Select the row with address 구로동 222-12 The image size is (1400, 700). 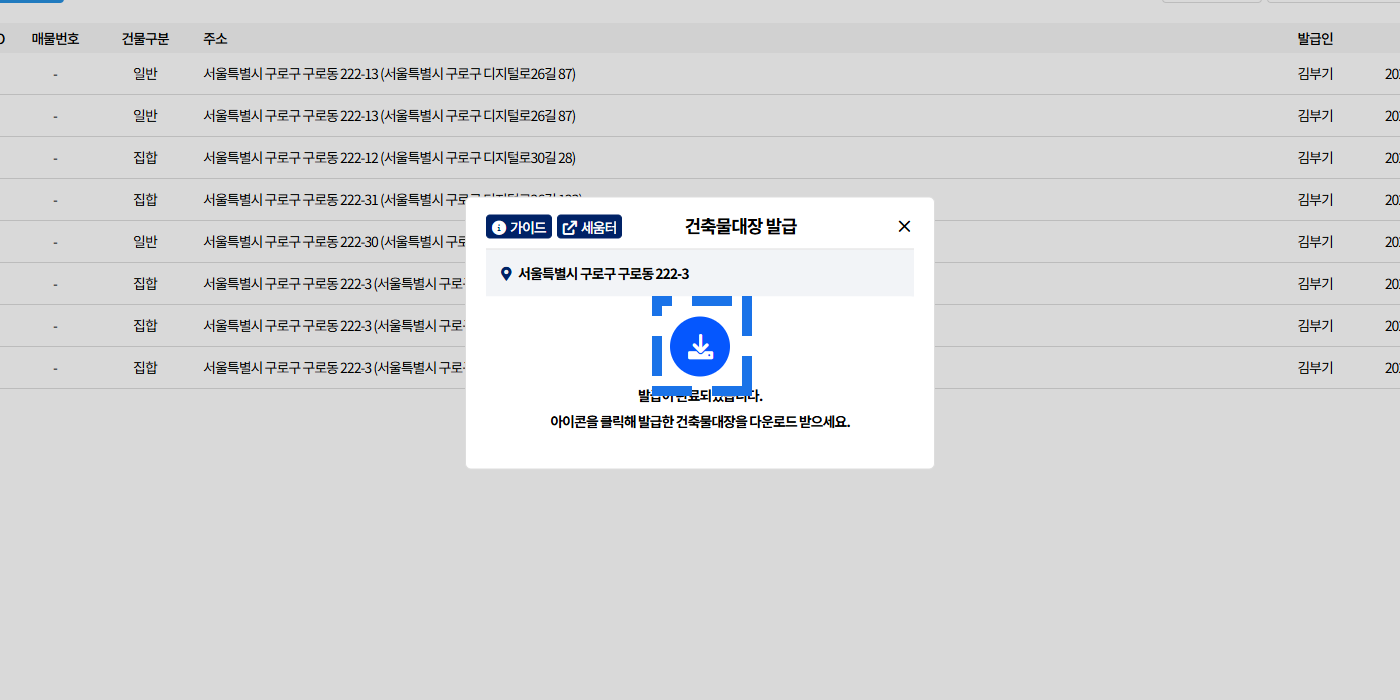pos(389,158)
